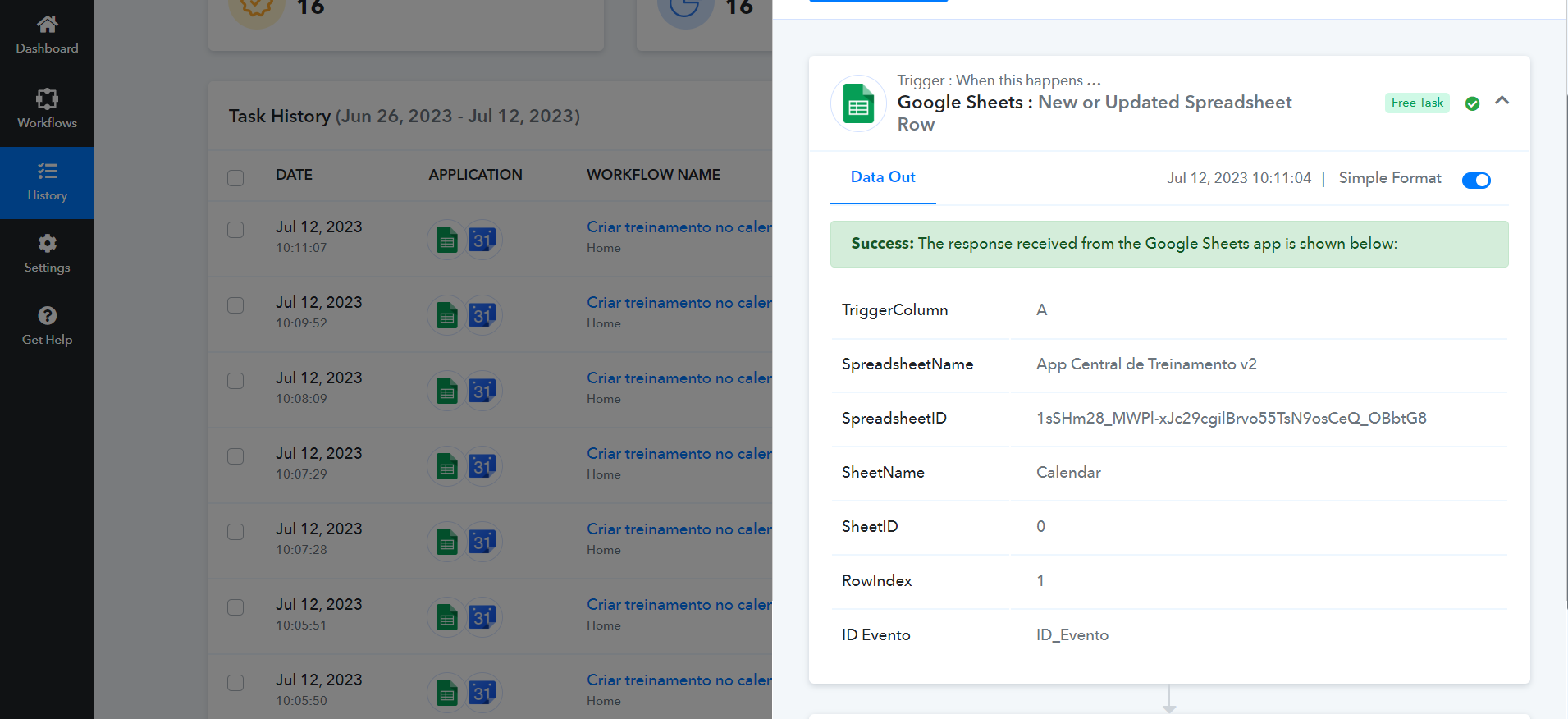Click the Free Task badge

[1417, 103]
